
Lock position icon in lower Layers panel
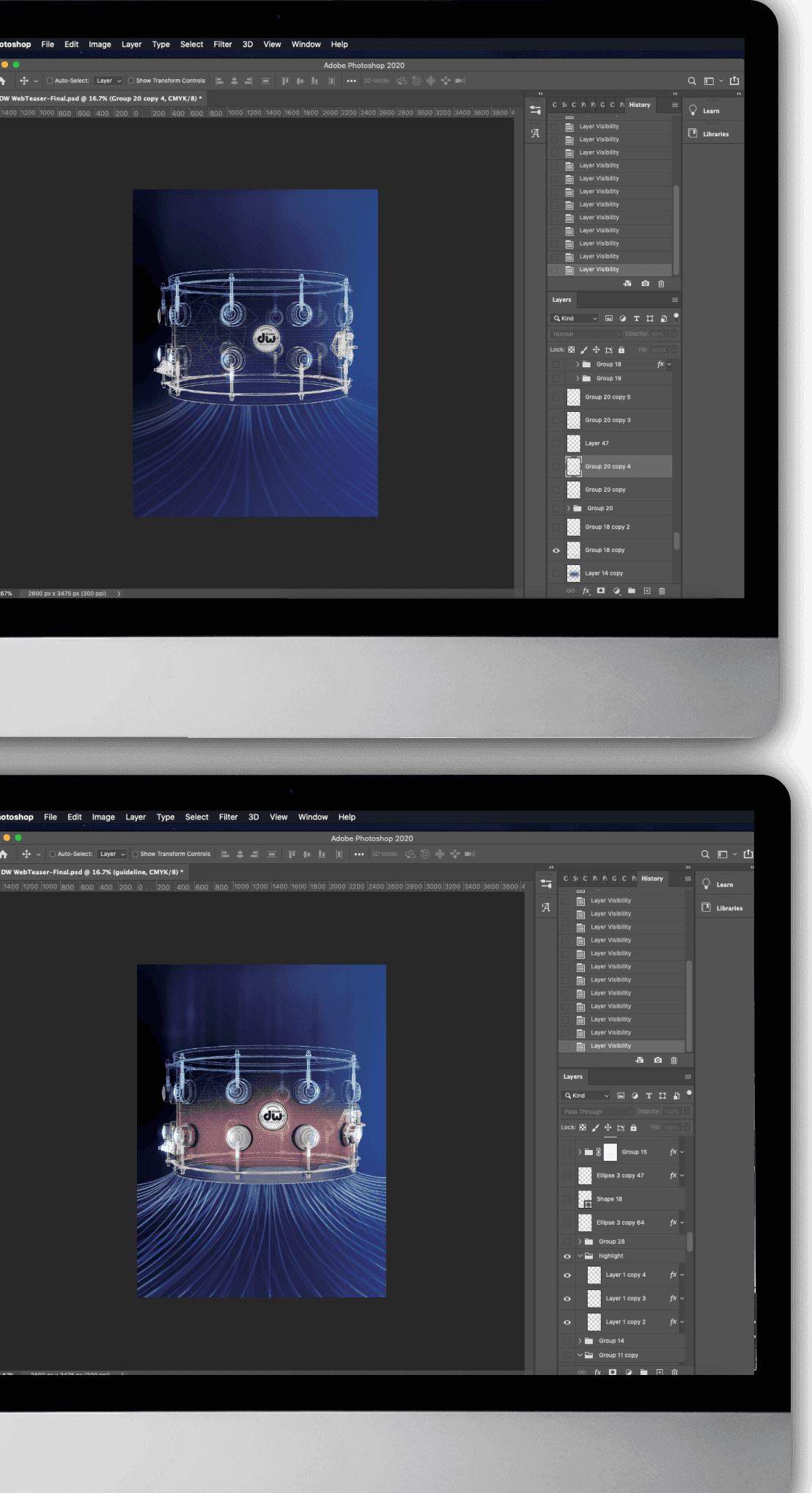click(608, 1127)
